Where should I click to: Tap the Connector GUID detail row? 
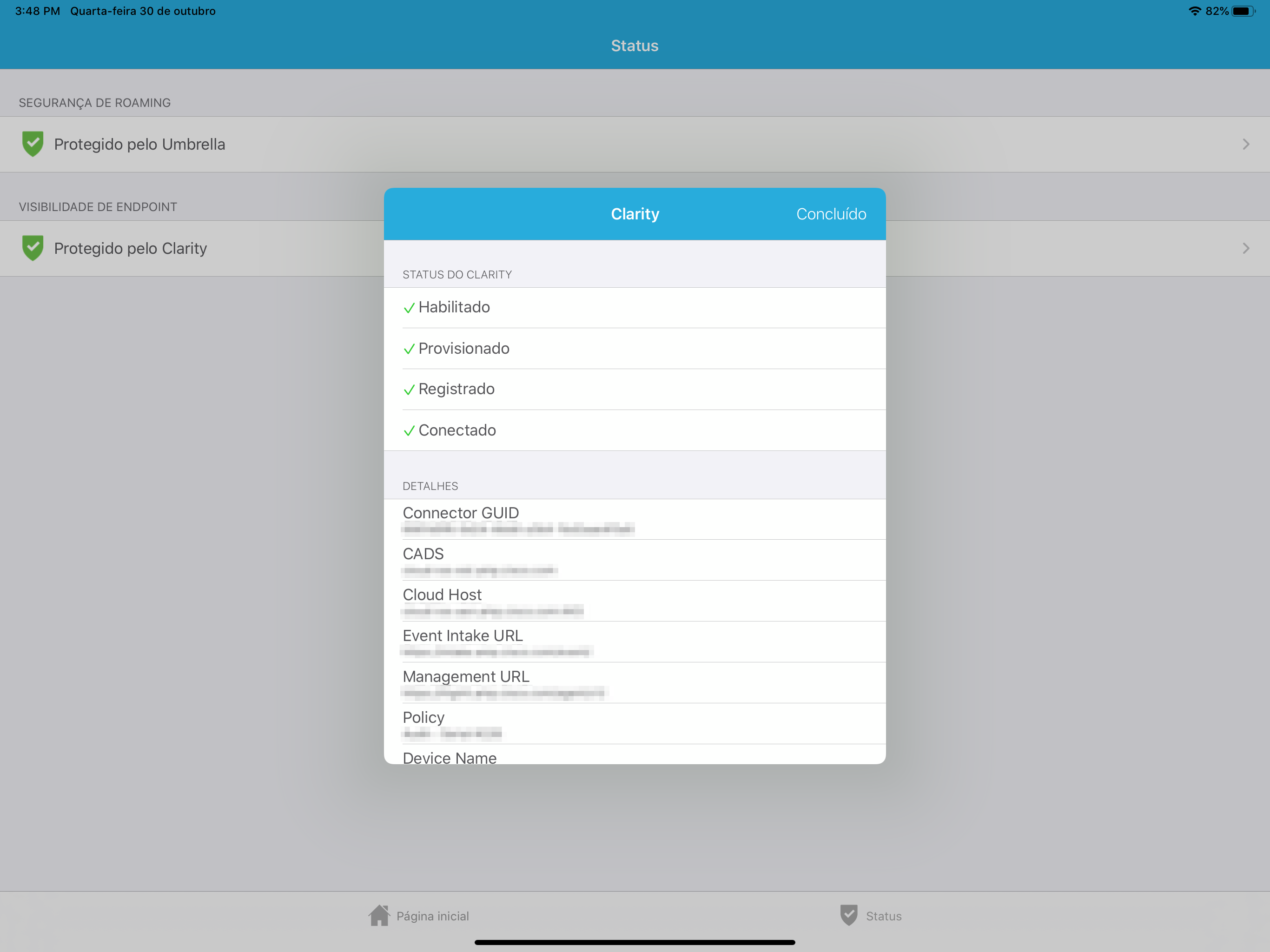tap(635, 519)
